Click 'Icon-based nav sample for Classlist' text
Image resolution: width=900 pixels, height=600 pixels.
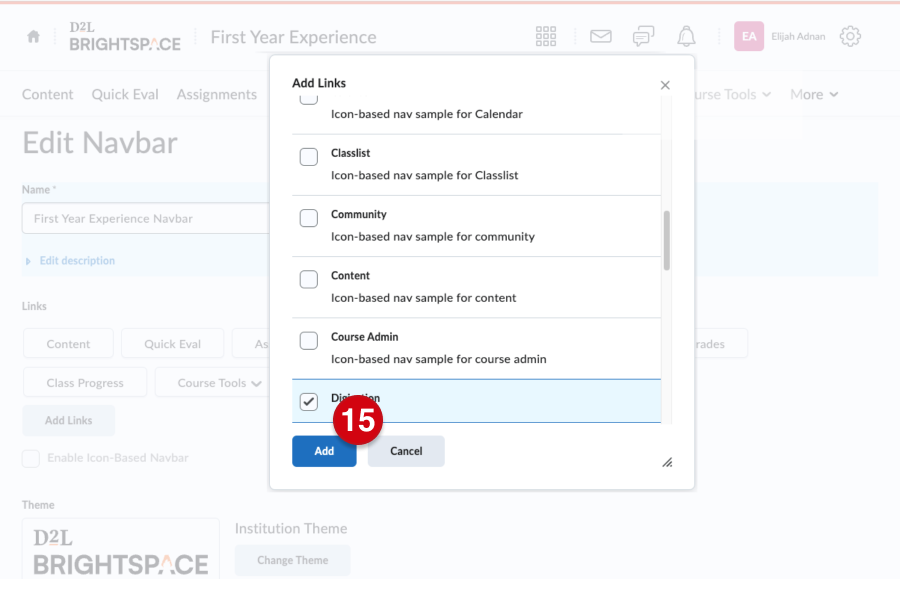point(425,175)
